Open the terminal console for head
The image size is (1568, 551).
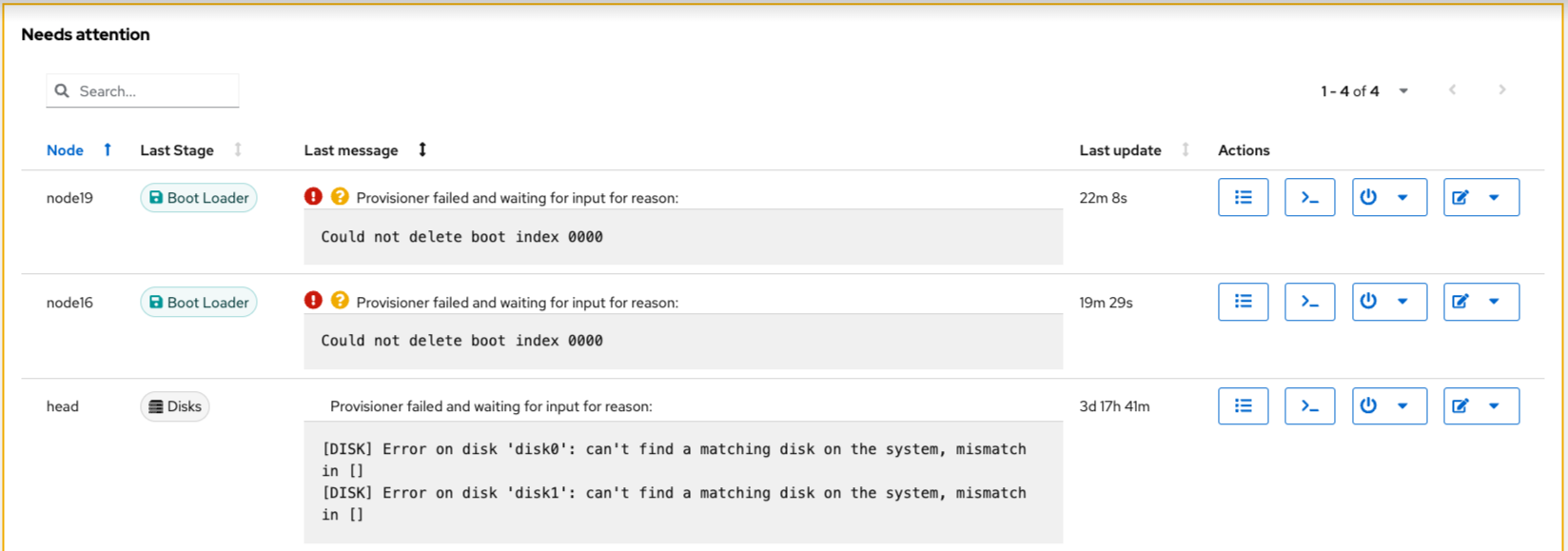[1310, 406]
